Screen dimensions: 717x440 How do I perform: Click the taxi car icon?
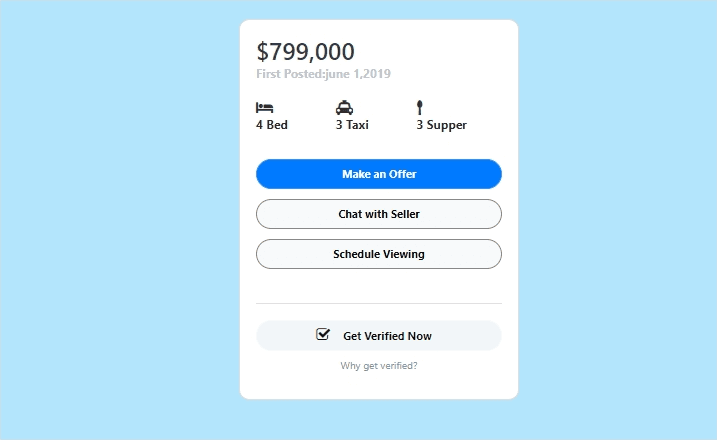coord(344,107)
